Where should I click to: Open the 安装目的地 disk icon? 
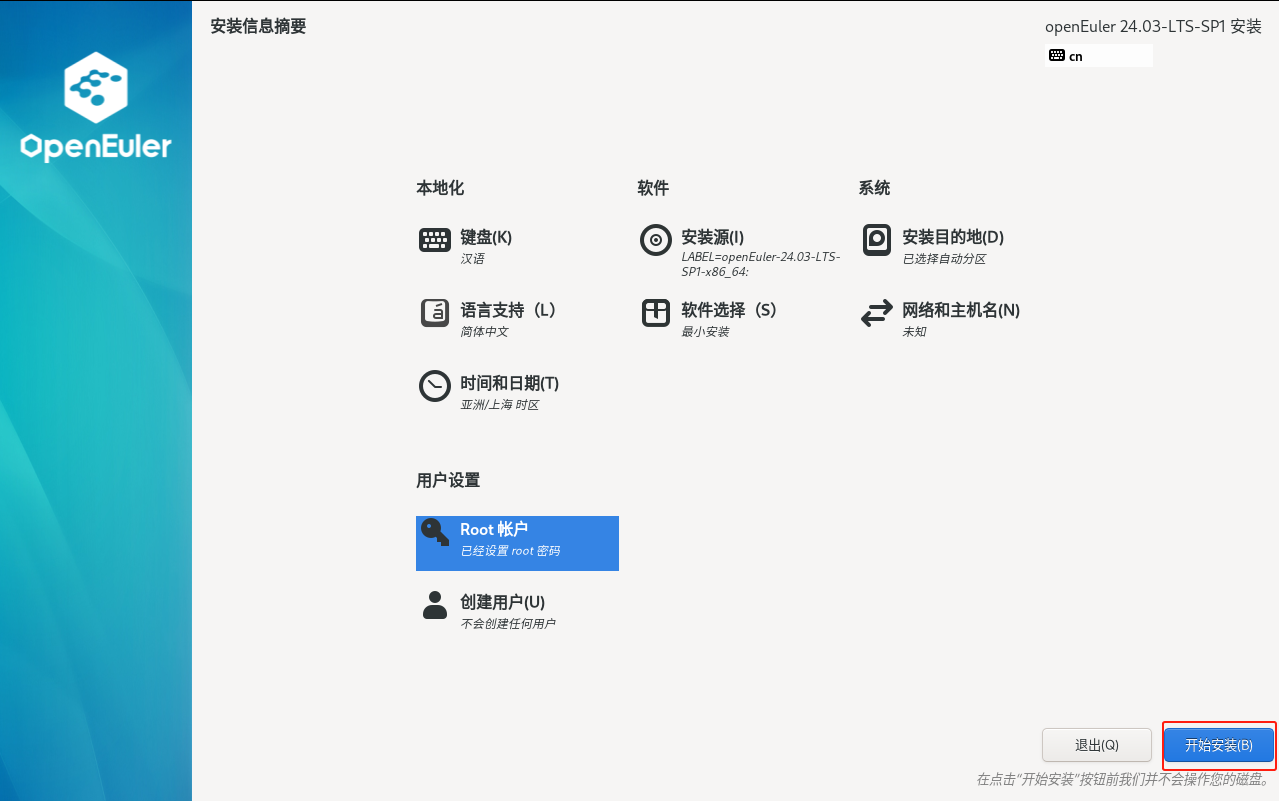[x=877, y=240]
